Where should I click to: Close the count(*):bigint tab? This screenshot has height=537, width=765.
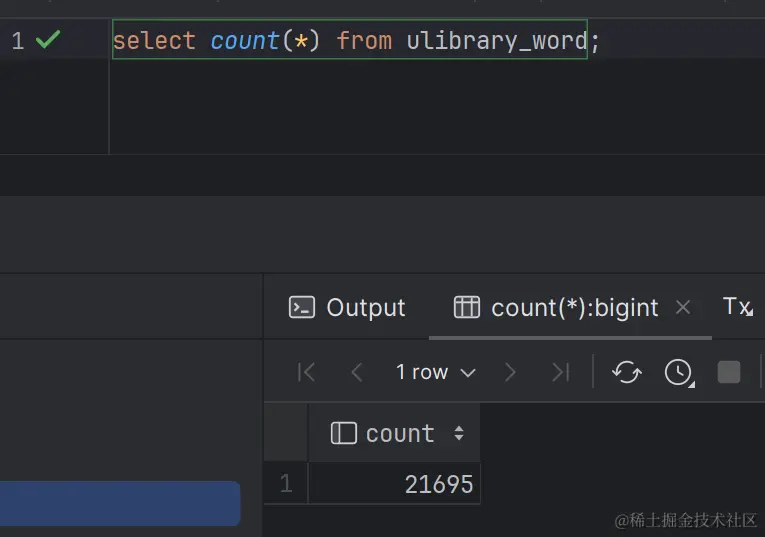[683, 307]
